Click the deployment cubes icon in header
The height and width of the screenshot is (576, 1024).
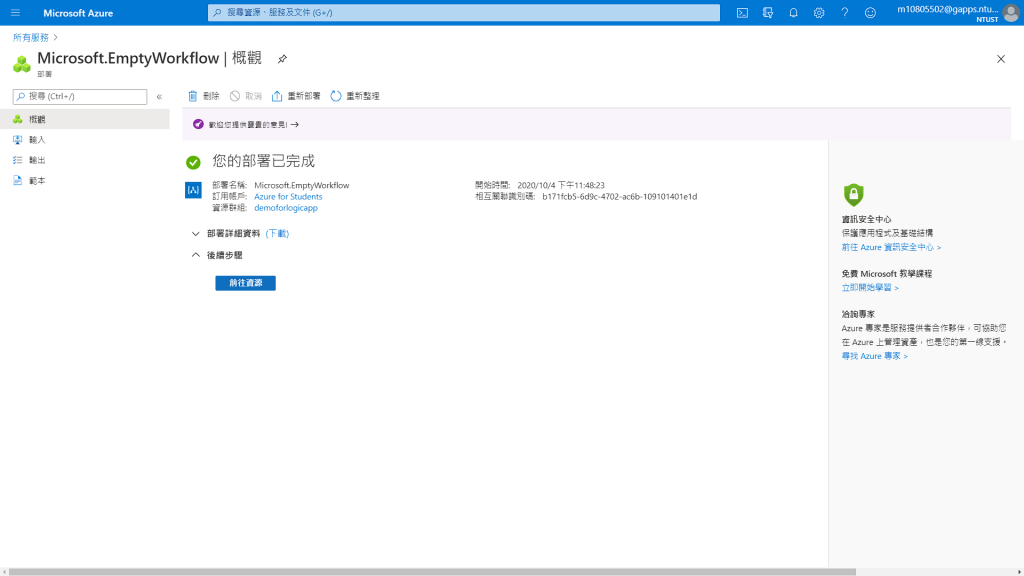point(22,64)
